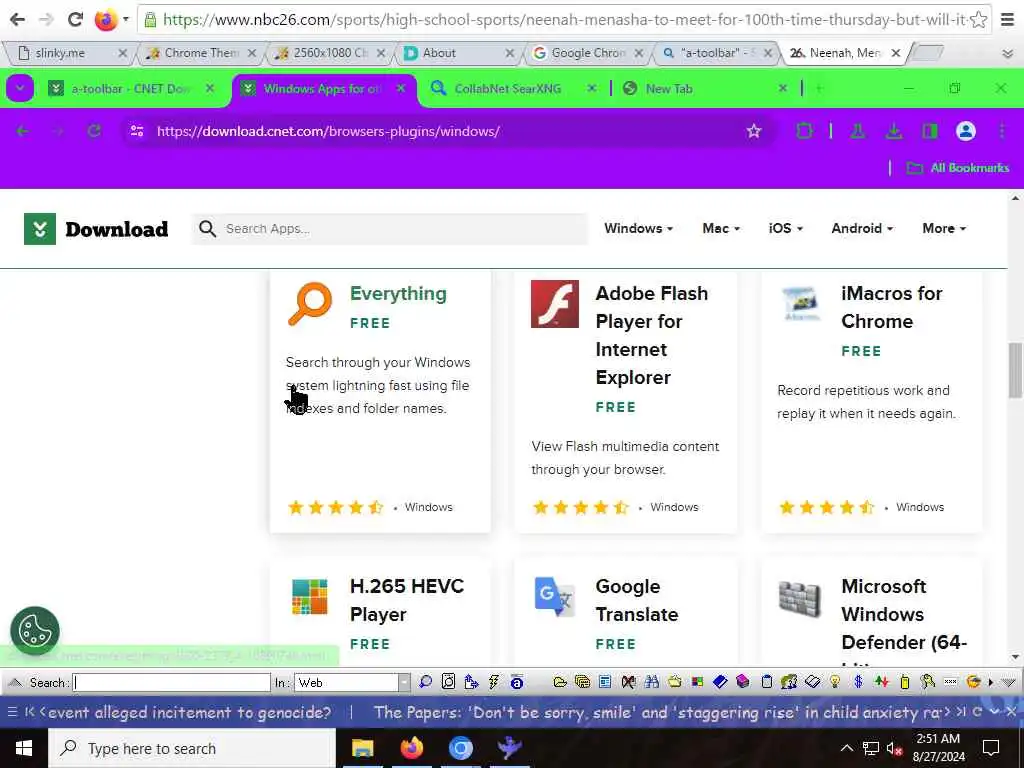
Task: Switch to the Google Chrome tab
Action: point(588,53)
